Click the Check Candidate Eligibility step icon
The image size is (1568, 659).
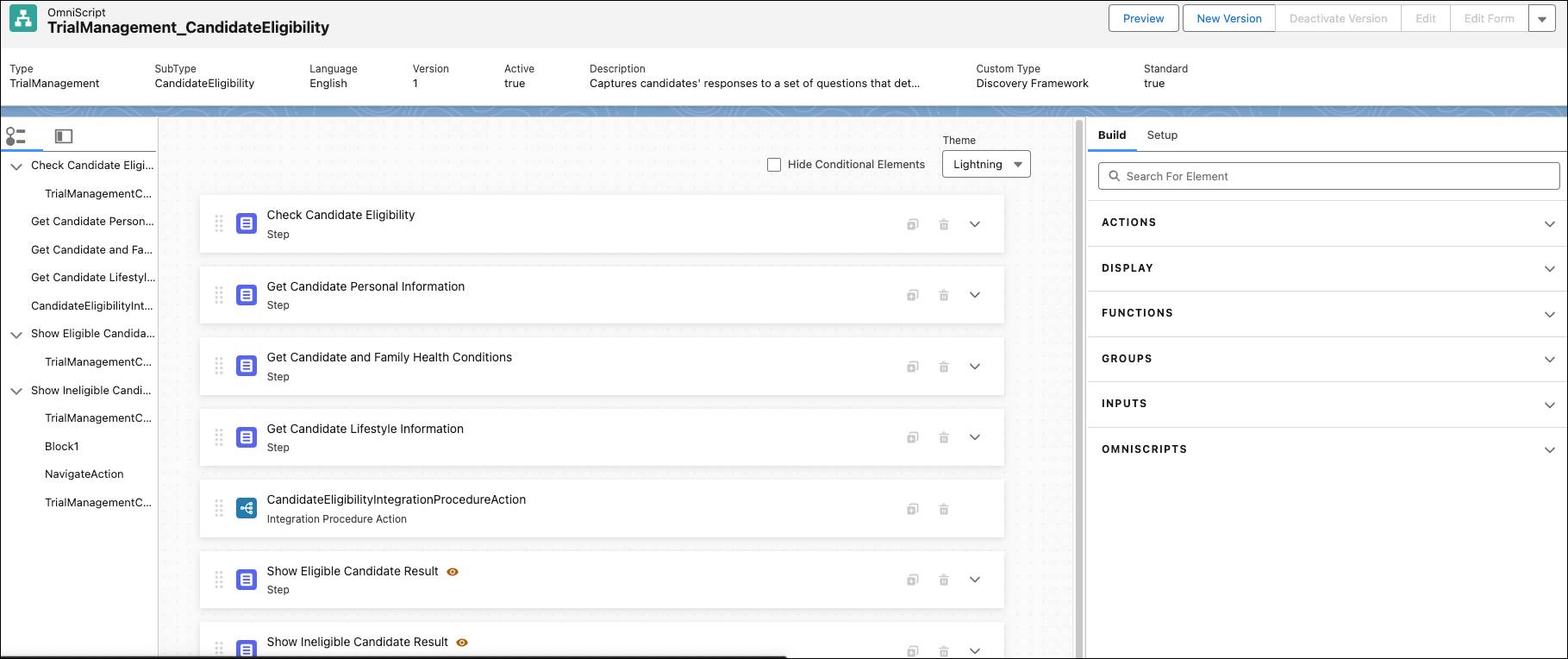(x=247, y=224)
